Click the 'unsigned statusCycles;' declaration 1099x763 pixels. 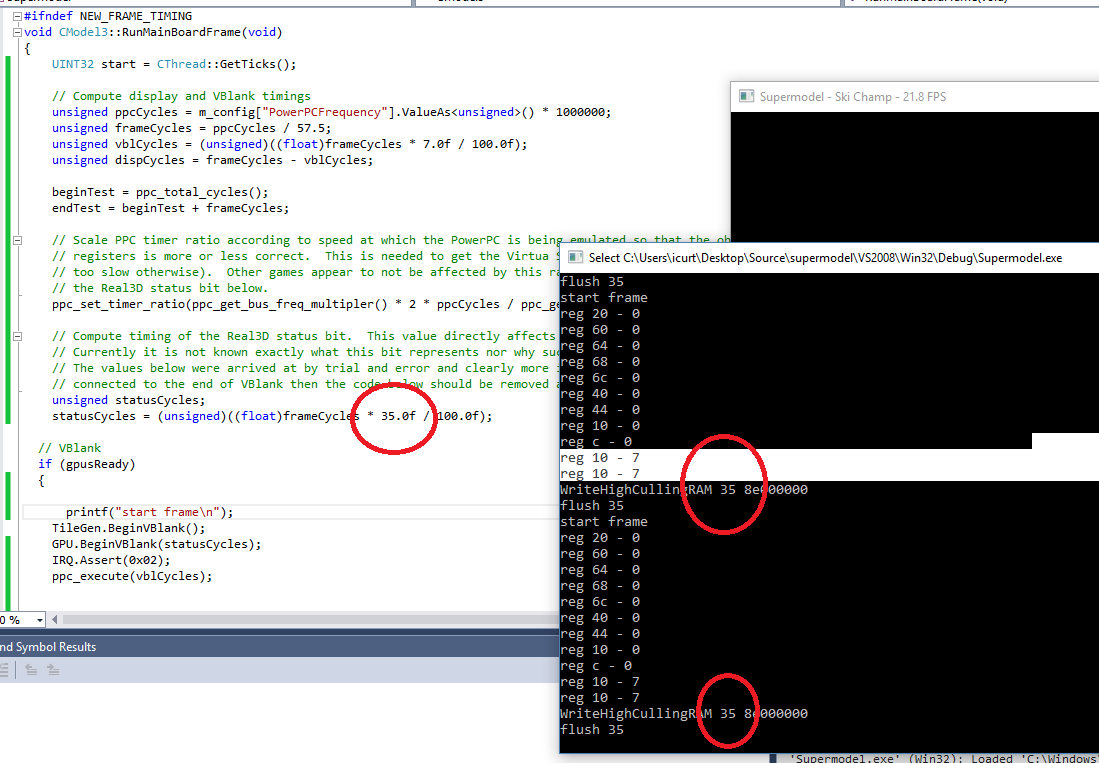(x=128, y=400)
